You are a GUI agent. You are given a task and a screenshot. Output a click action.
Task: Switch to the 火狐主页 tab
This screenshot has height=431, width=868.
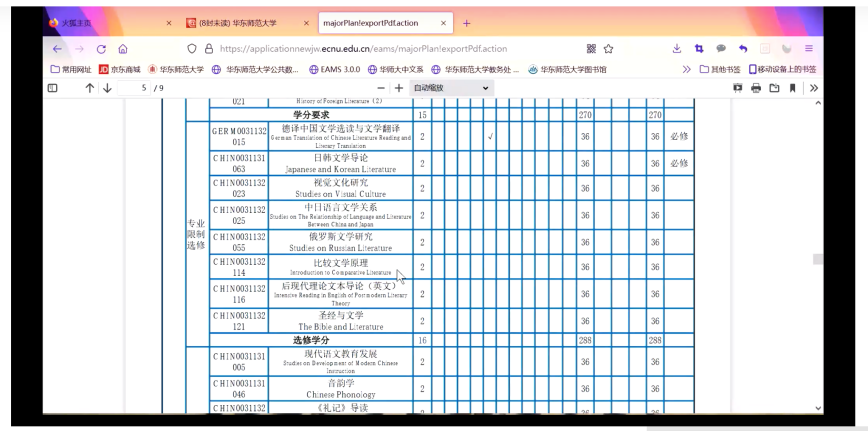click(98, 22)
